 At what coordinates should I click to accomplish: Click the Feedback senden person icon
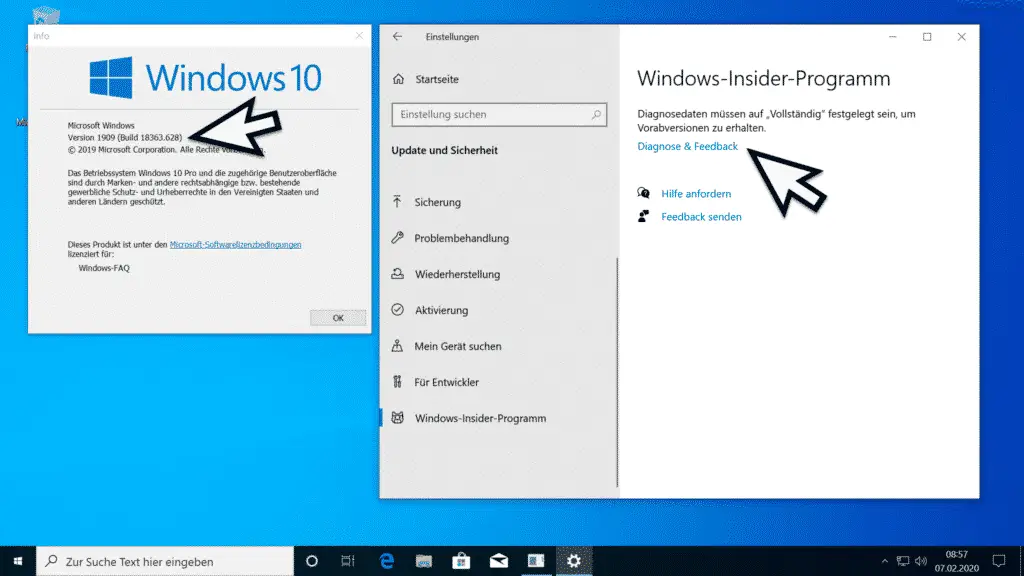click(643, 216)
